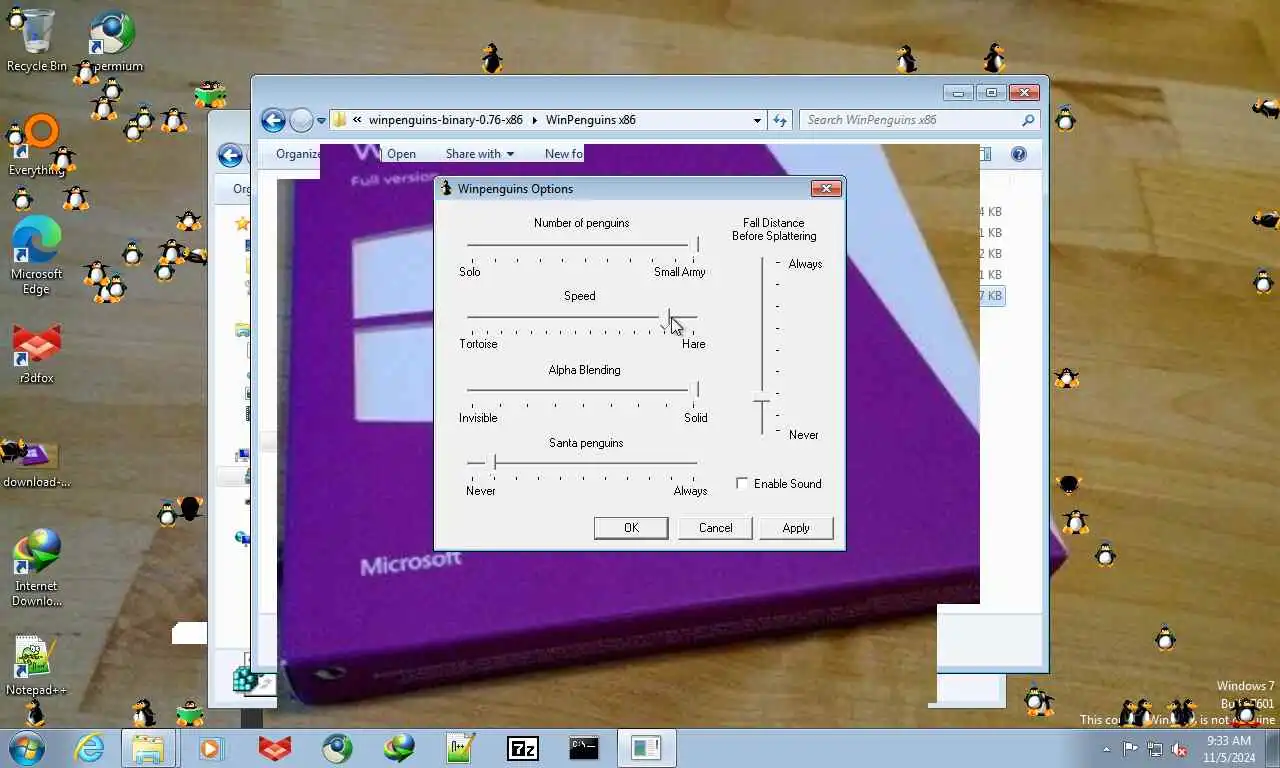Click the Number of penguins slider thumb
This screenshot has height=768, width=1280.
click(697, 245)
